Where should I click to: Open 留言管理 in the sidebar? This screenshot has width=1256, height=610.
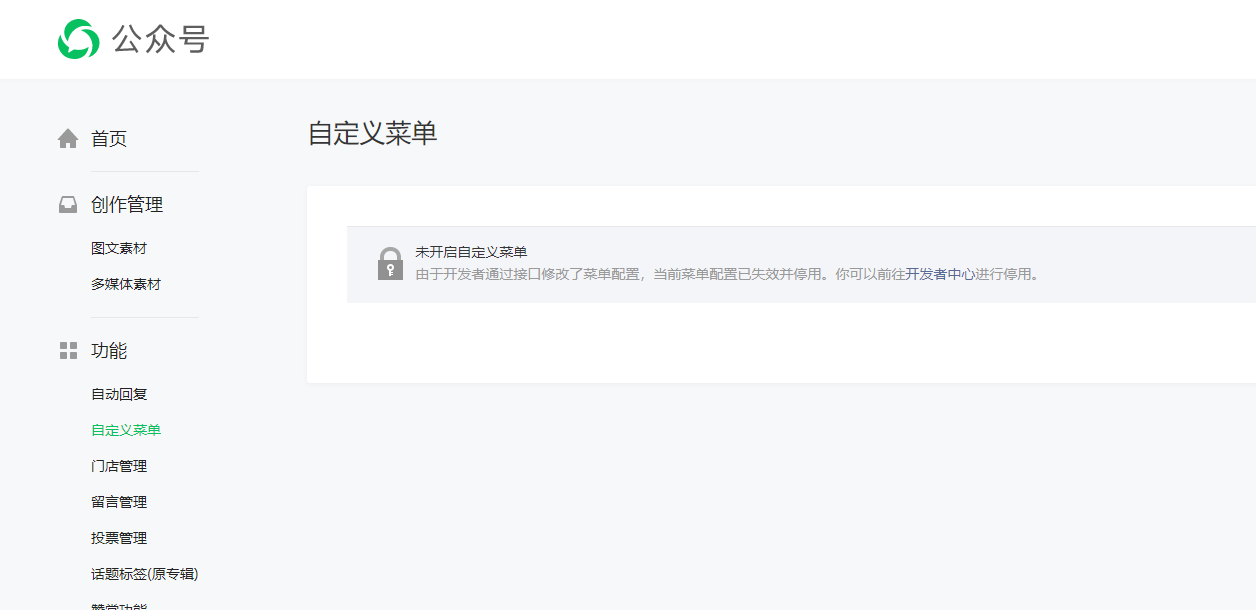click(x=119, y=502)
